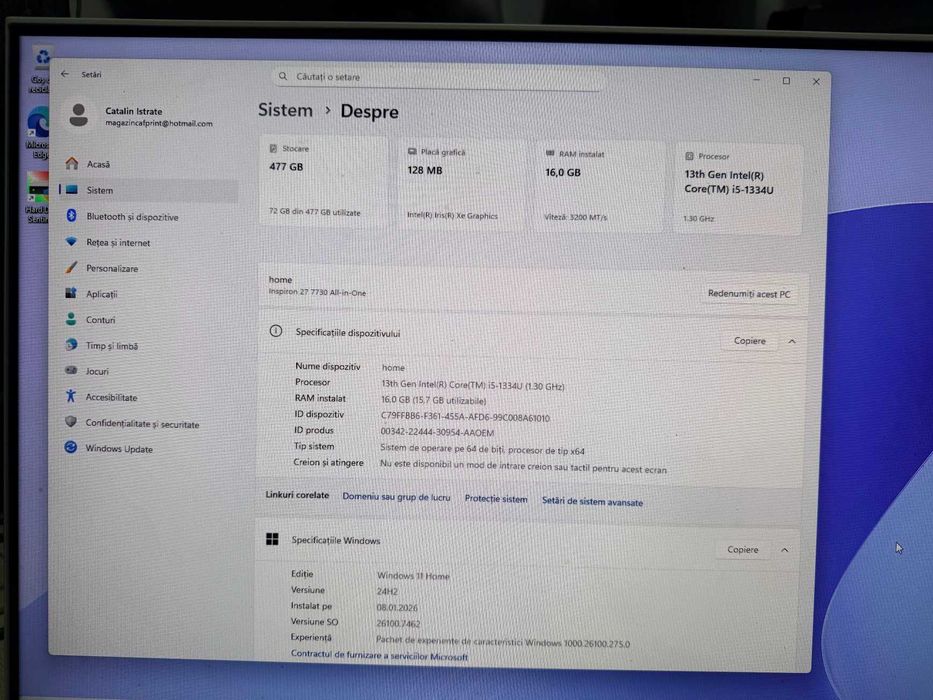933x700 pixels.
Task: Open Domeniu sau grup de lucru link
Action: tap(396, 497)
